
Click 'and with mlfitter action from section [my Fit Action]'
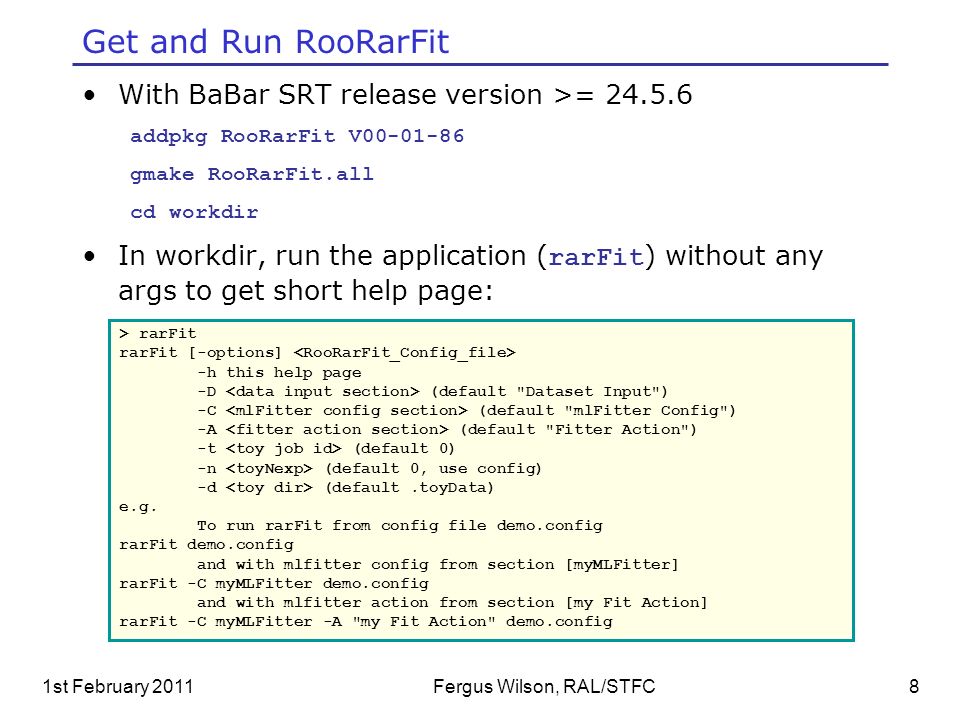[x=452, y=602]
